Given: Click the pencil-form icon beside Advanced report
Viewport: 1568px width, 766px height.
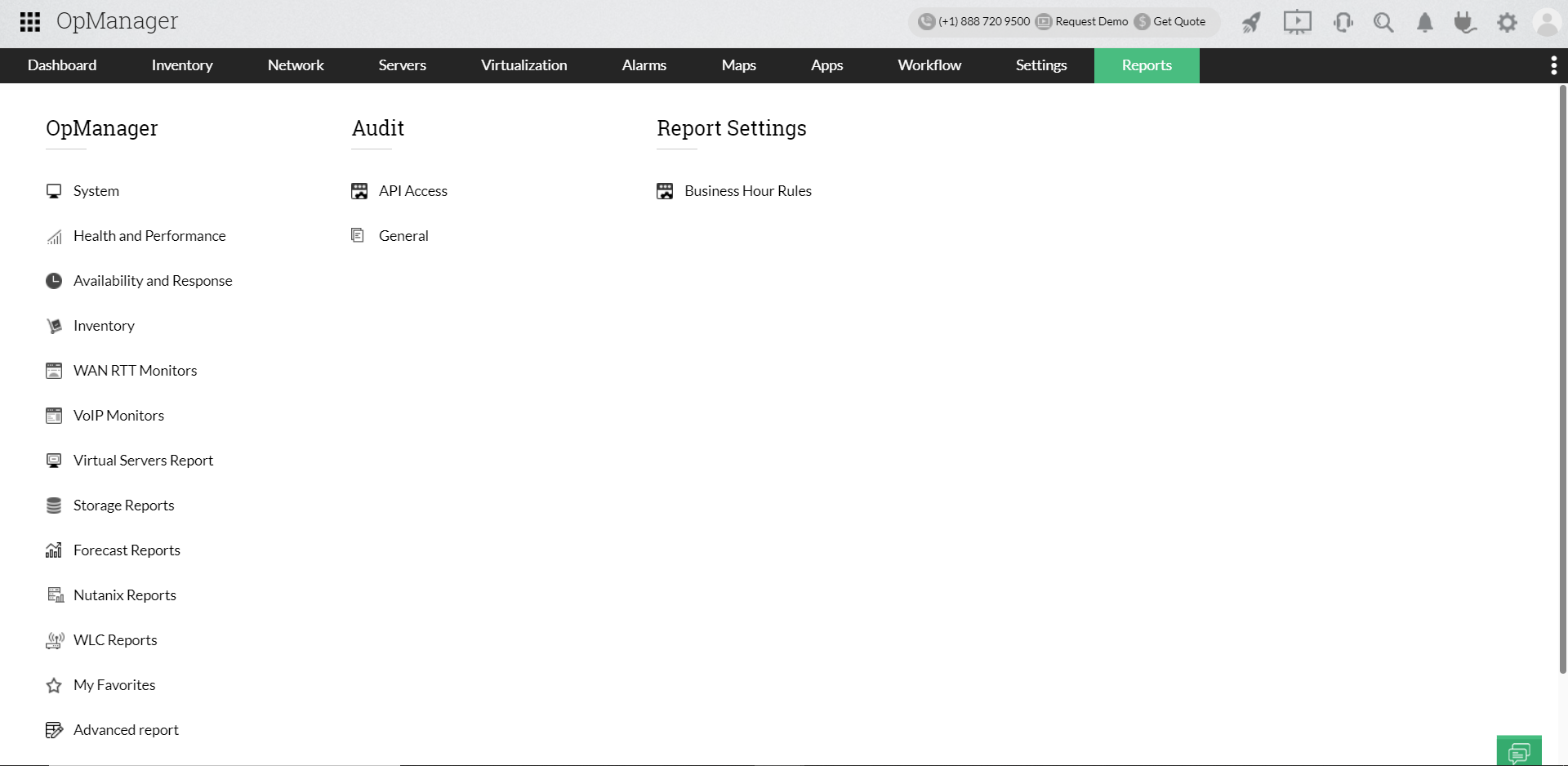Looking at the screenshot, I should [x=54, y=730].
